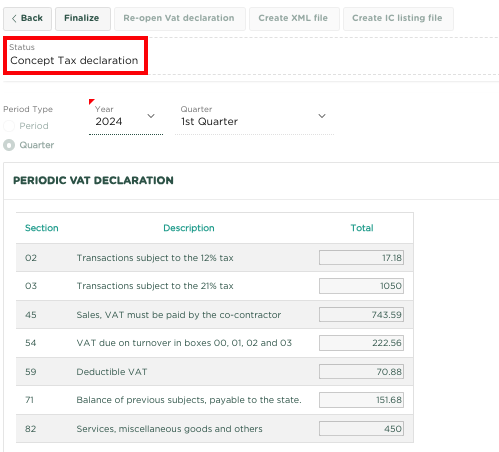Click Create IC listing file button
The height and width of the screenshot is (452, 499).
pos(398,19)
